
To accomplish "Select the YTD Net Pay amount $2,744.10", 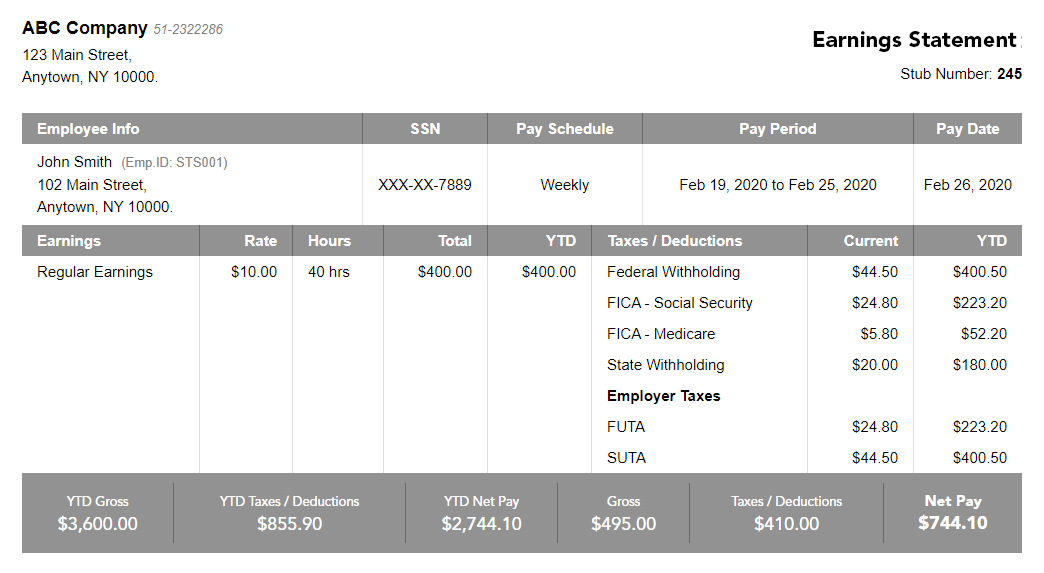I will (x=481, y=524).
